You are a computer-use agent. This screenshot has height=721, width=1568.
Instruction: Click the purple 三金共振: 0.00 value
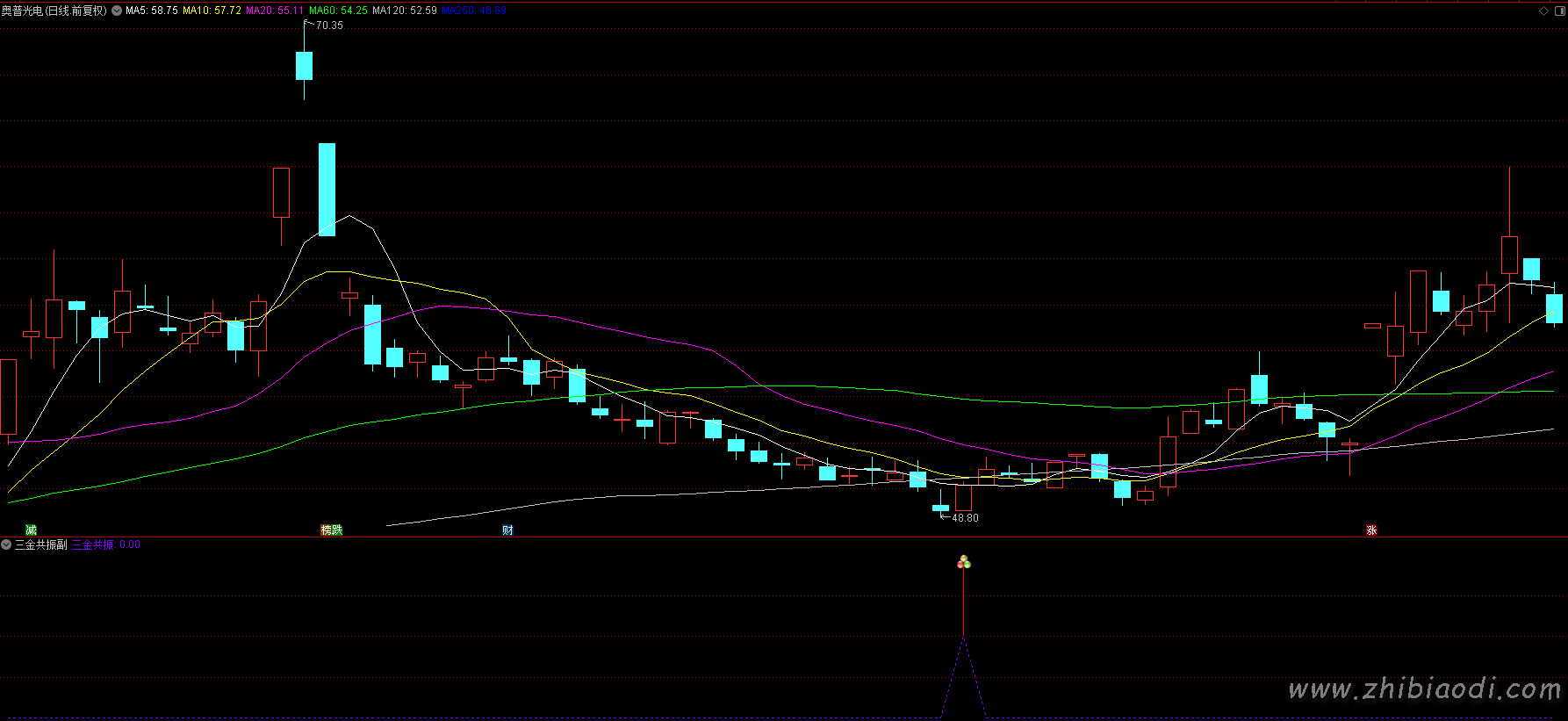(106, 545)
